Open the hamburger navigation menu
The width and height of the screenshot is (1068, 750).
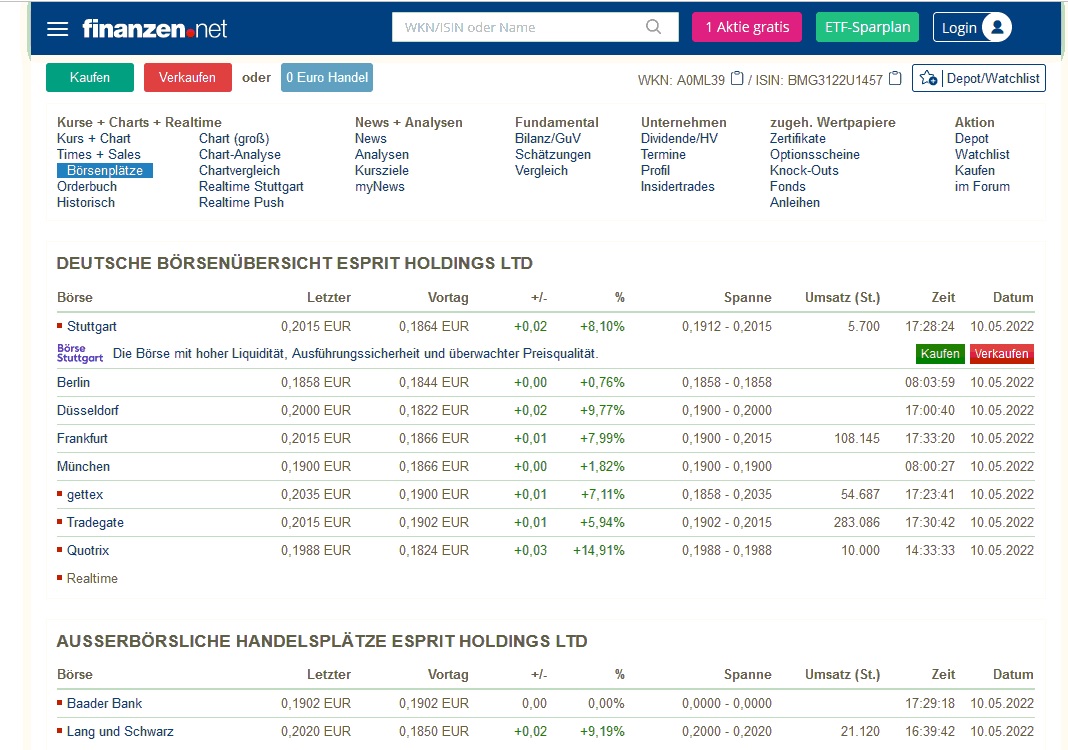[57, 29]
